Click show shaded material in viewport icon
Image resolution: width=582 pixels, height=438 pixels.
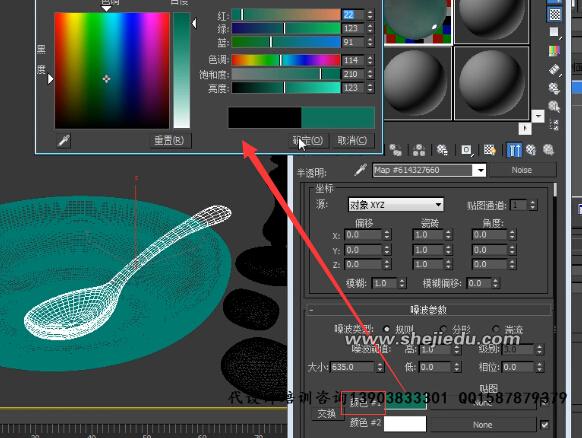click(490, 150)
